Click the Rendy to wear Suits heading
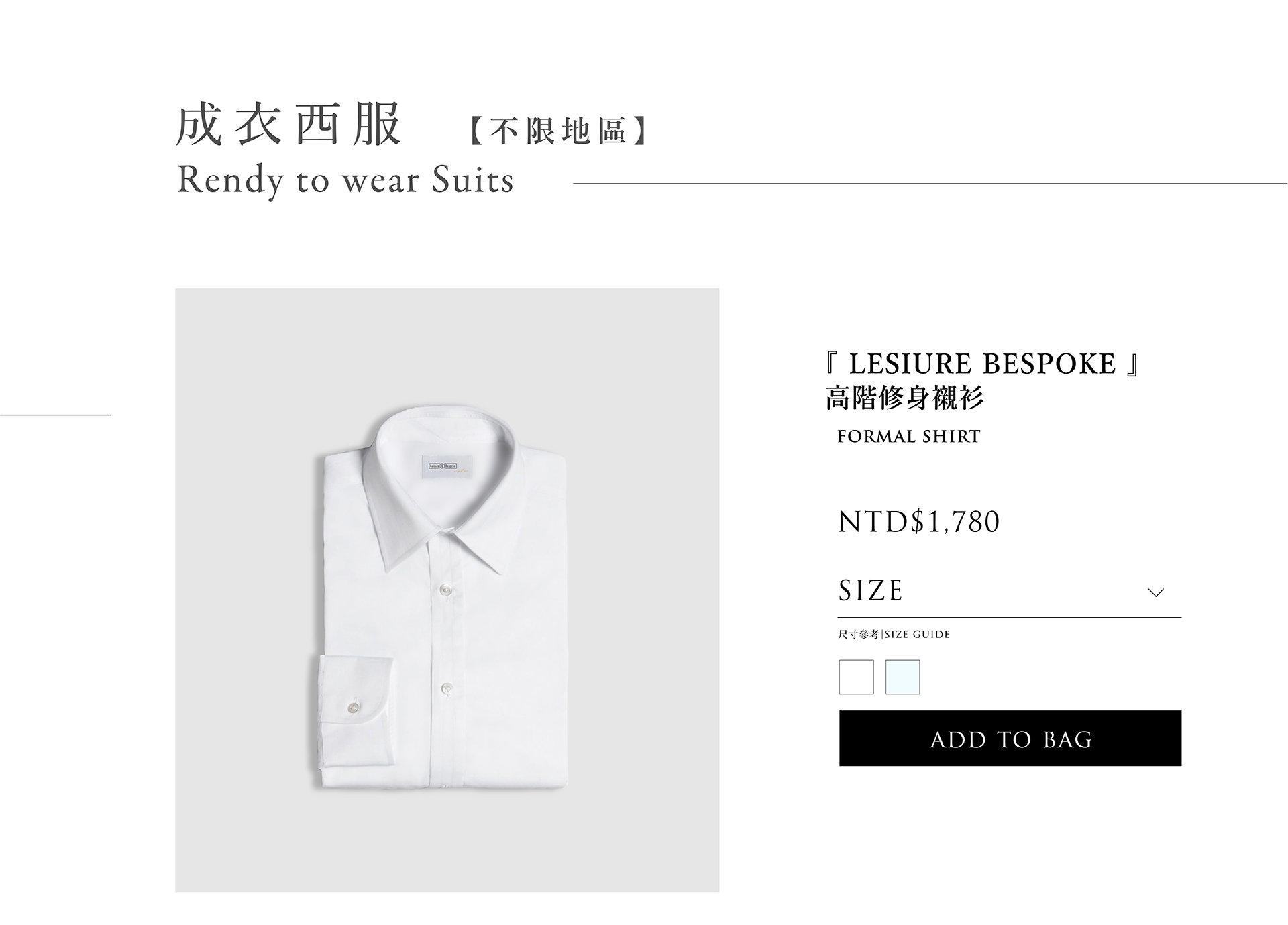The width and height of the screenshot is (1288, 925). pyautogui.click(x=345, y=180)
